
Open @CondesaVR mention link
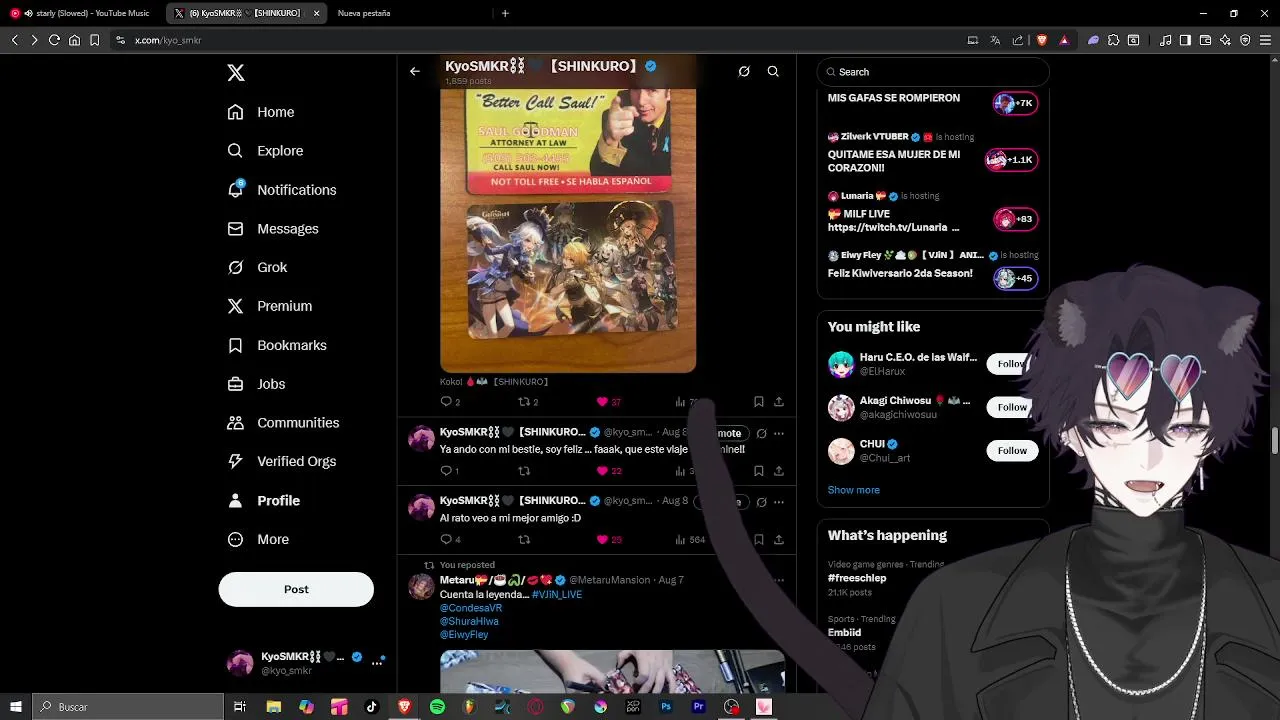(471, 608)
